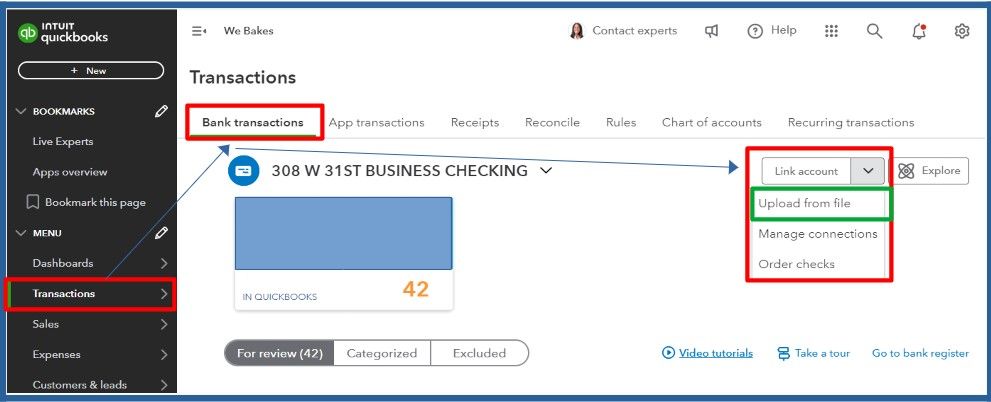This screenshot has height=402, width=991.
Task: Show Categorized transactions
Action: [382, 353]
